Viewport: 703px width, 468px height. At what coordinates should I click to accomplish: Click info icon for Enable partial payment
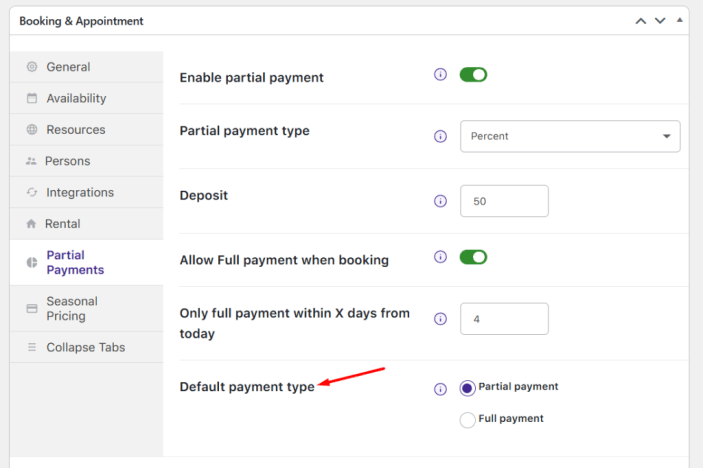(440, 74)
